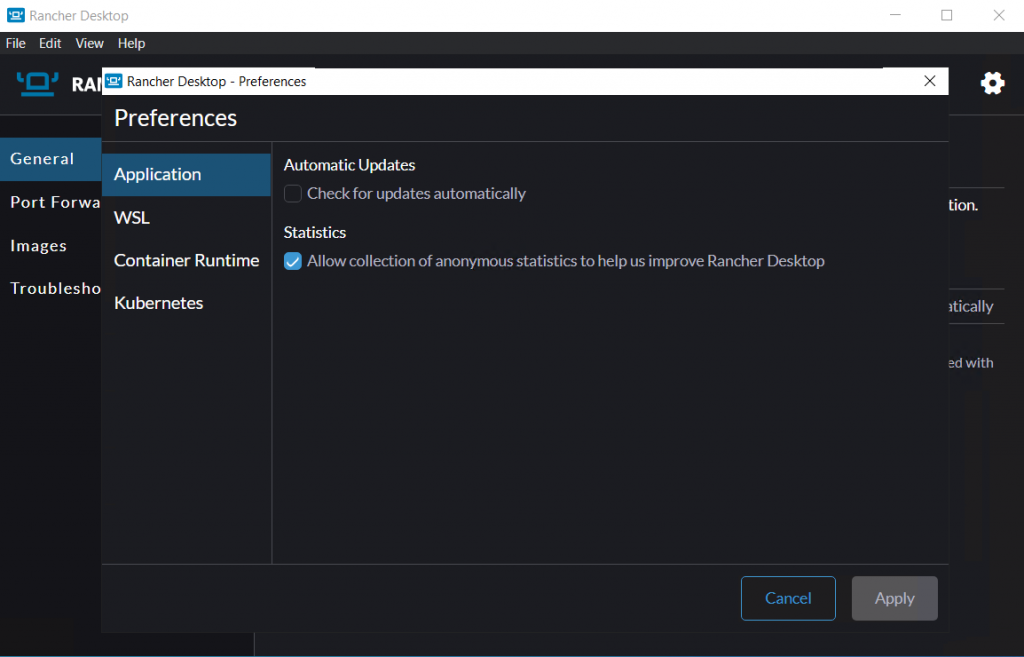The width and height of the screenshot is (1024, 657).
Task: Select Images in main sidebar
Action: [x=39, y=246]
